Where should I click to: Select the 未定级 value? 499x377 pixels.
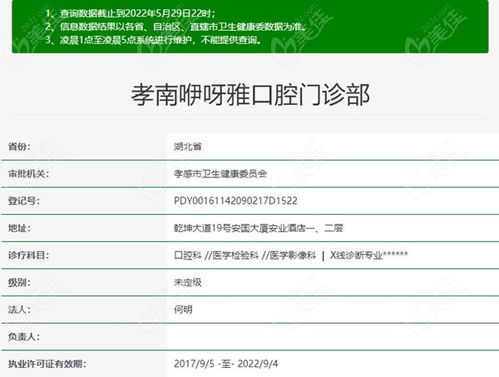pos(188,283)
